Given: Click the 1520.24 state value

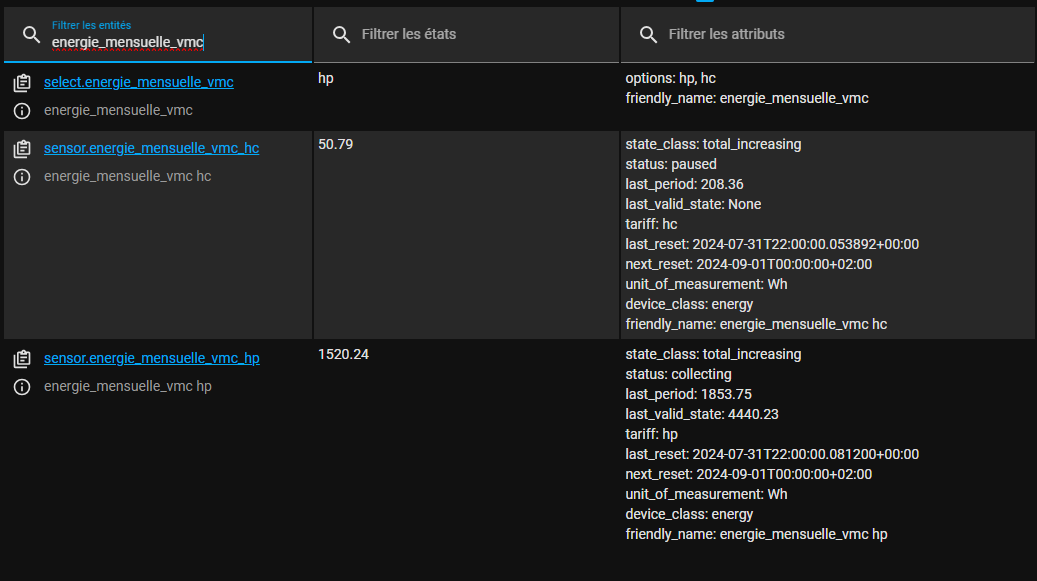Looking at the screenshot, I should pos(343,354).
